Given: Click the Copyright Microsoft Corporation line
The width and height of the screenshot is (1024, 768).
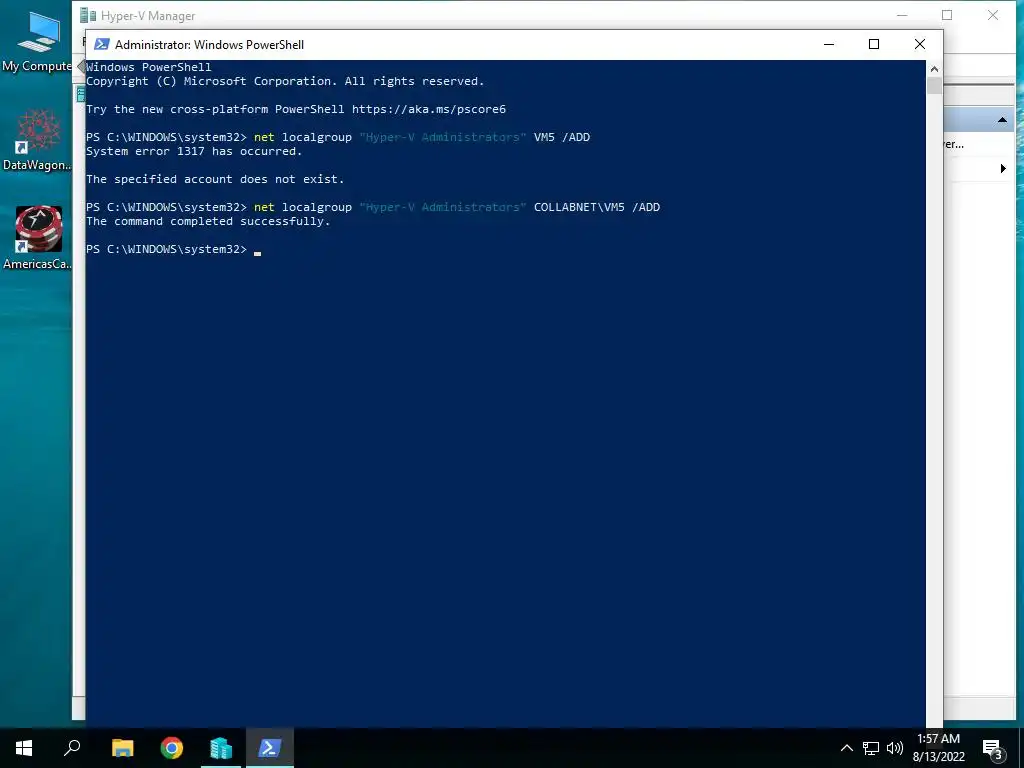Looking at the screenshot, I should (285, 81).
